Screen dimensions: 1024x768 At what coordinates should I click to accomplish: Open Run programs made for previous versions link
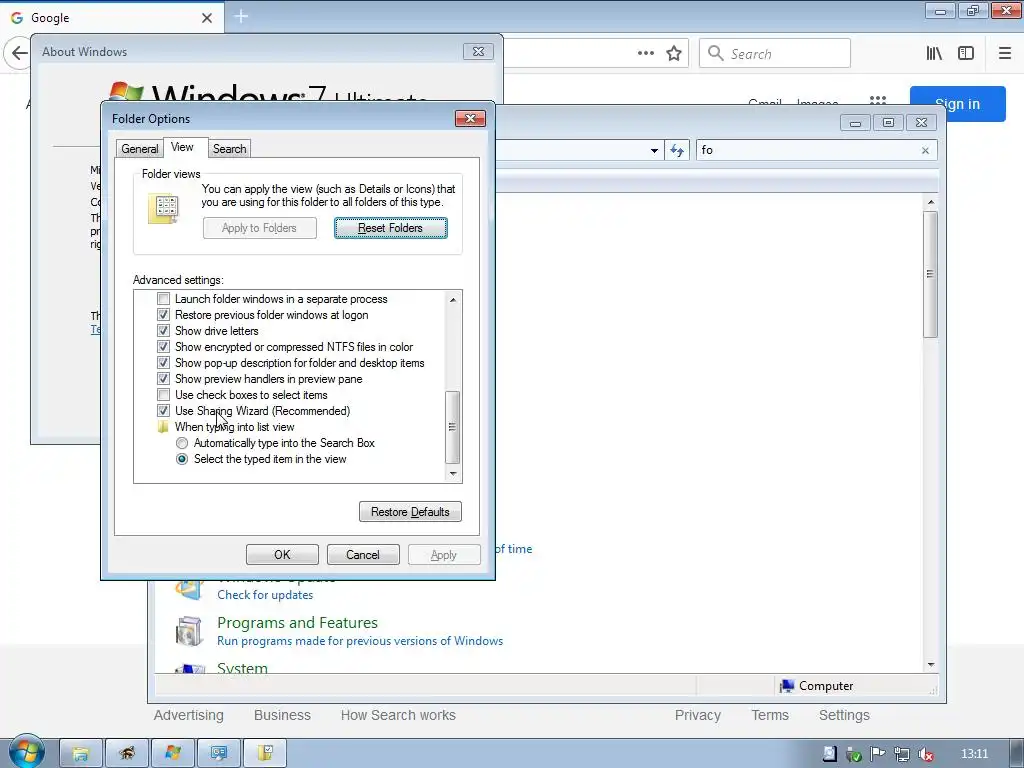360,641
